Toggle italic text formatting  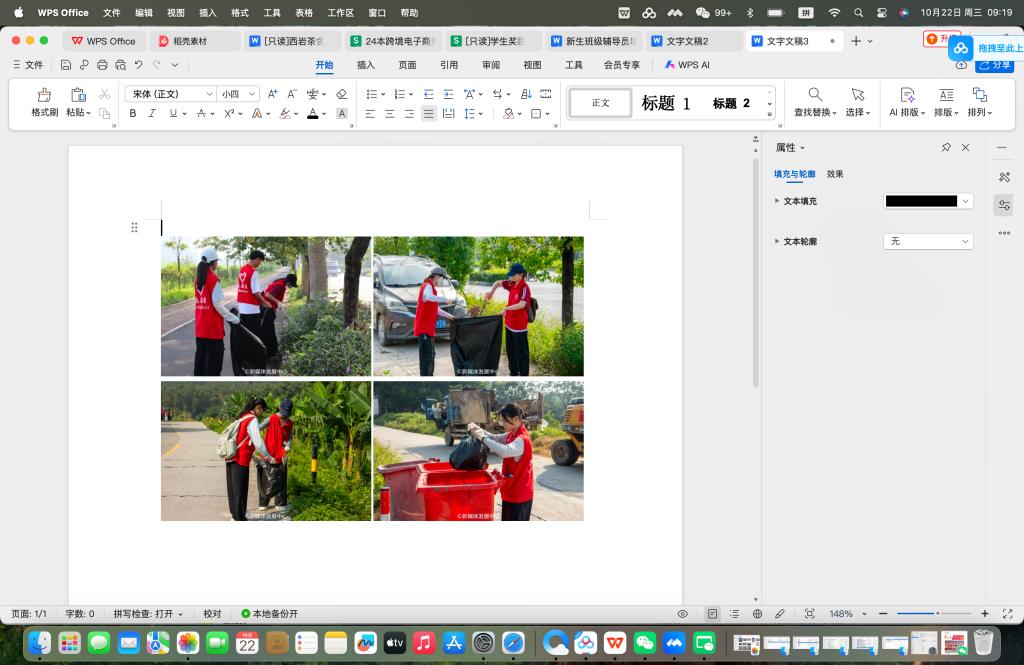pyautogui.click(x=152, y=114)
